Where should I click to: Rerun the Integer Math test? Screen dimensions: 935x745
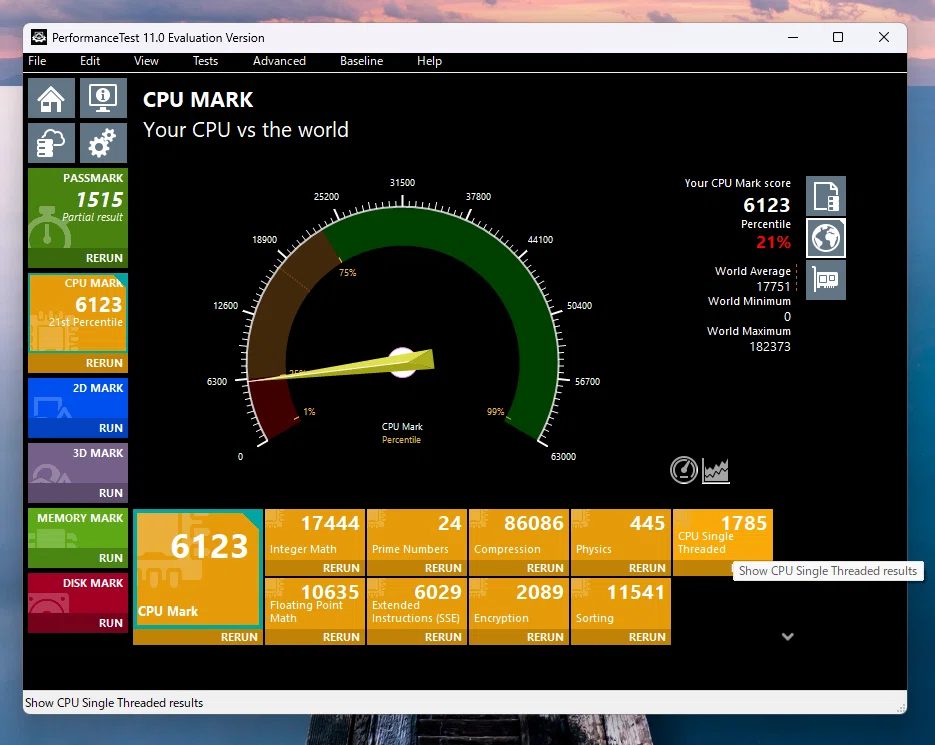tap(315, 568)
